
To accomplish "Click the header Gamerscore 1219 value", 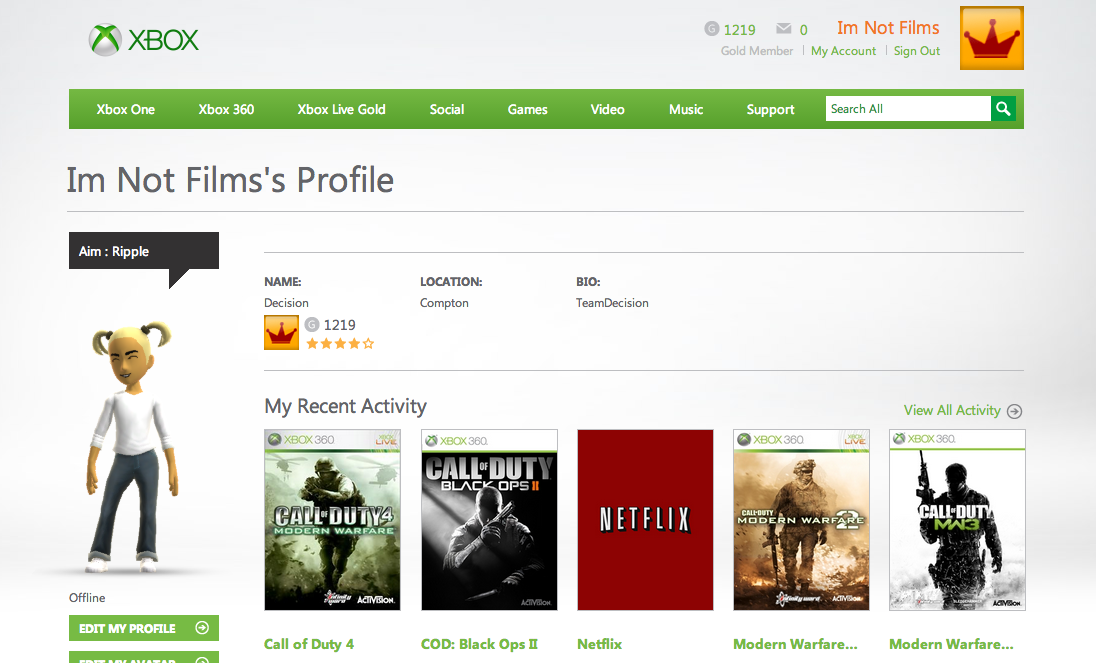I will coord(740,29).
